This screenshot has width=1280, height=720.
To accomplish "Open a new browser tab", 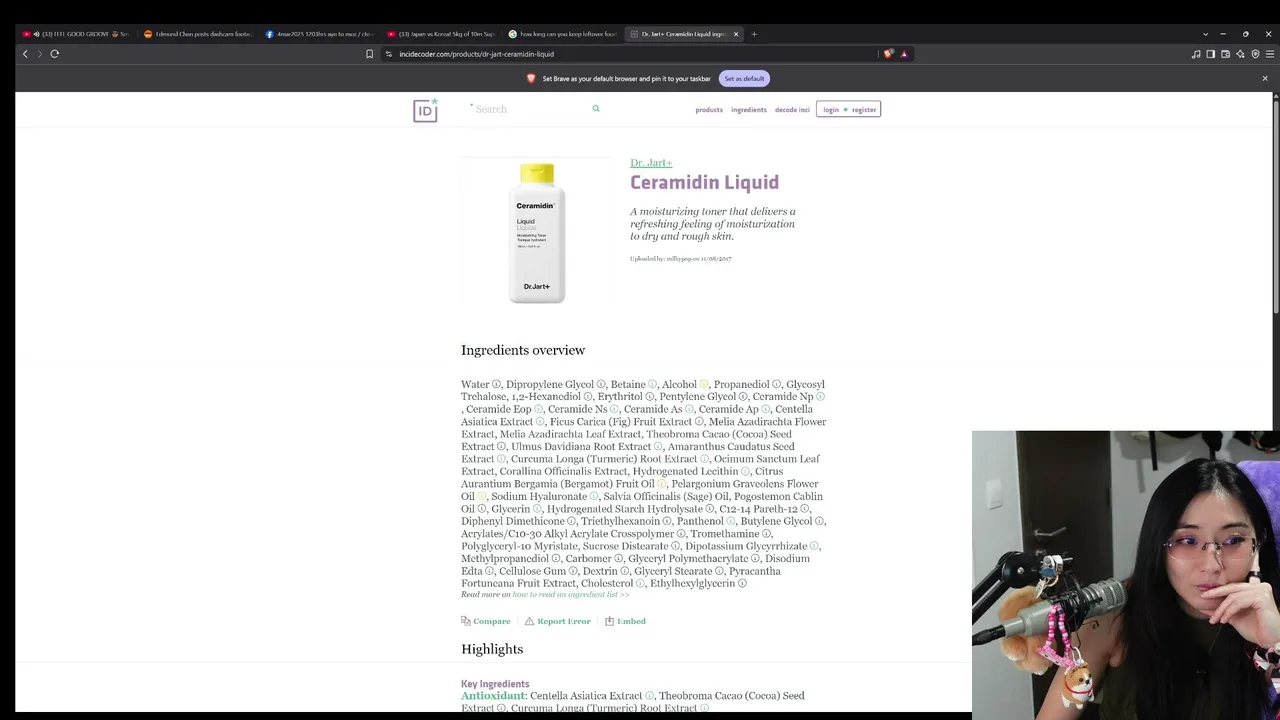I will tap(754, 34).
